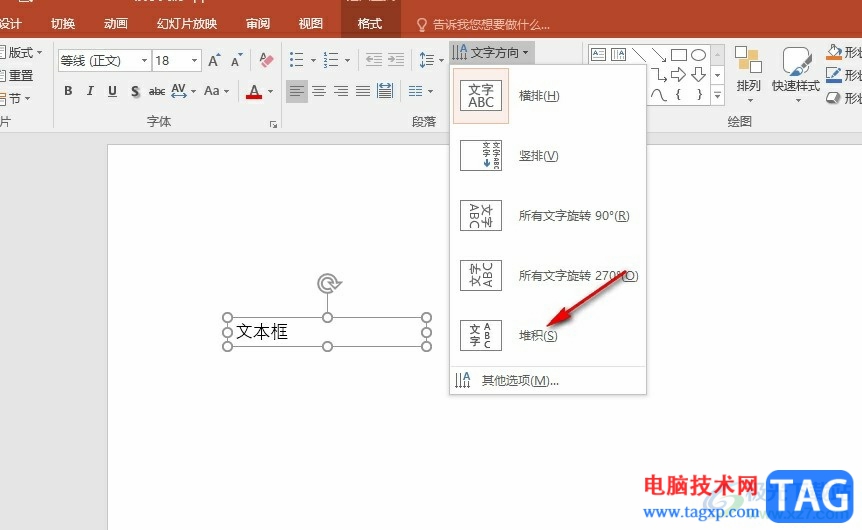Screen dimensions: 862x530
Task: Decrease list indent level
Action: click(374, 59)
